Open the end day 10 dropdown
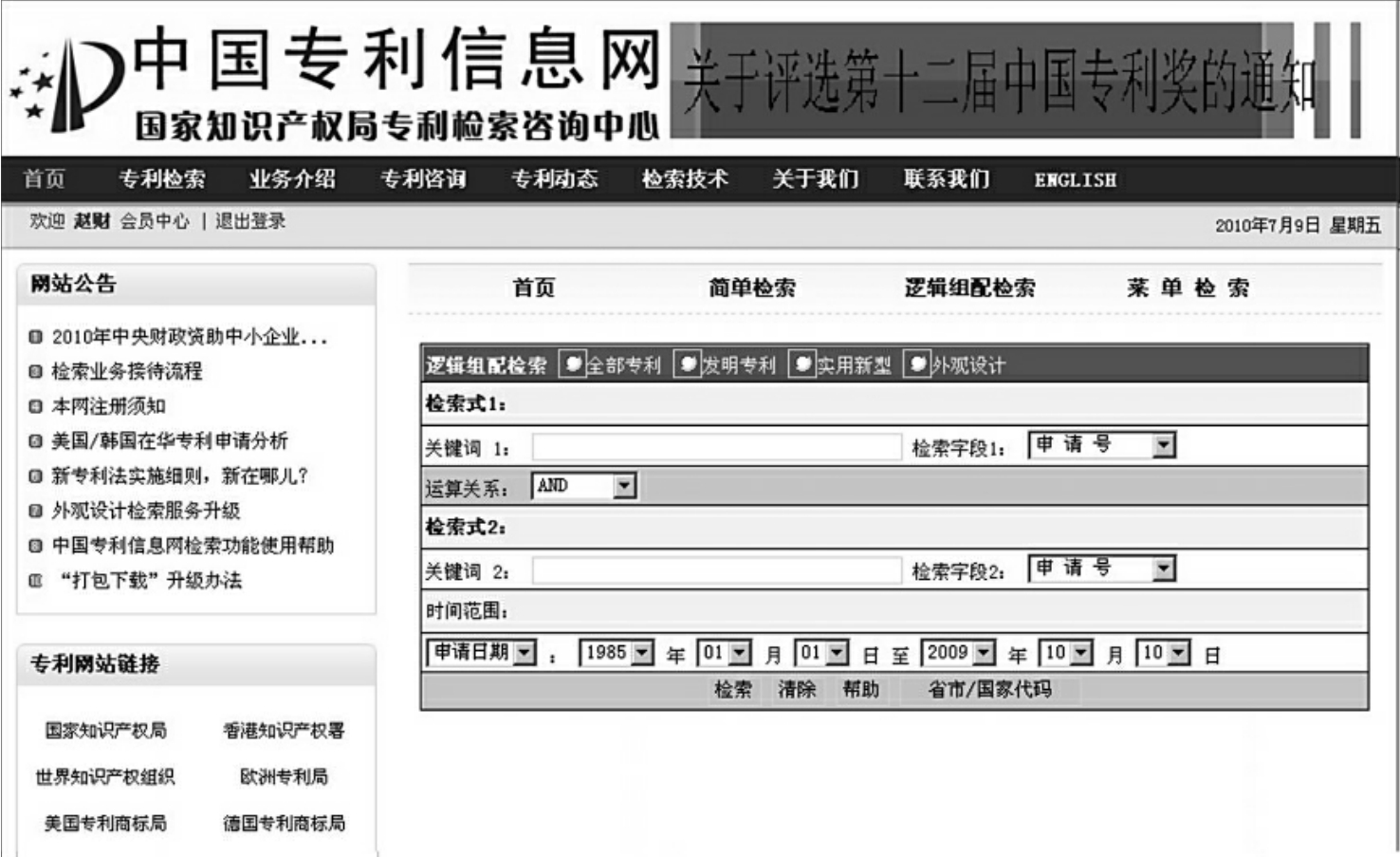The height and width of the screenshot is (857, 1400). click(x=1163, y=653)
